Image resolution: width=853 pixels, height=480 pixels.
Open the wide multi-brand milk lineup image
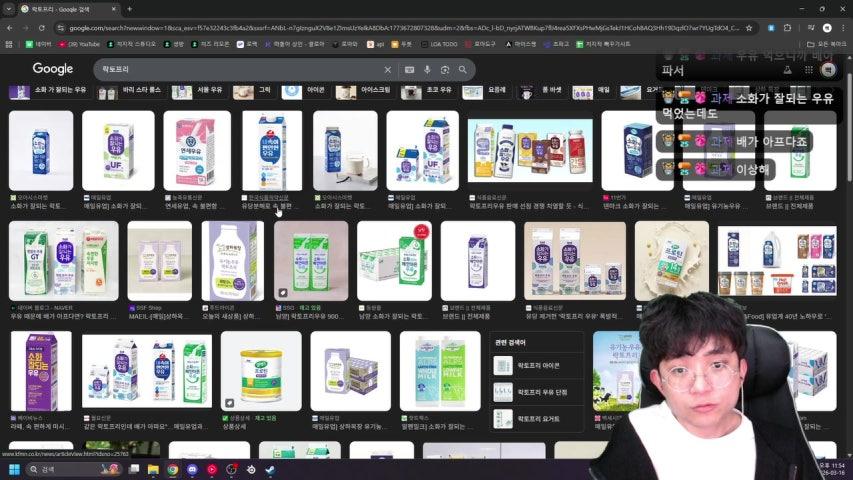(x=530, y=151)
